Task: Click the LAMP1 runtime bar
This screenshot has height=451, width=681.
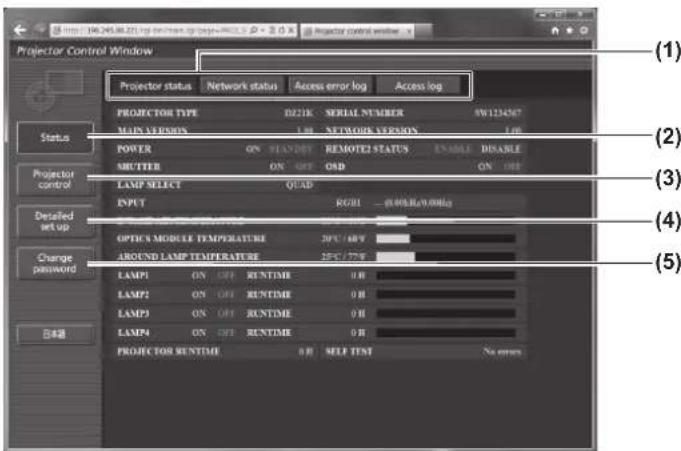Action: [x=446, y=275]
